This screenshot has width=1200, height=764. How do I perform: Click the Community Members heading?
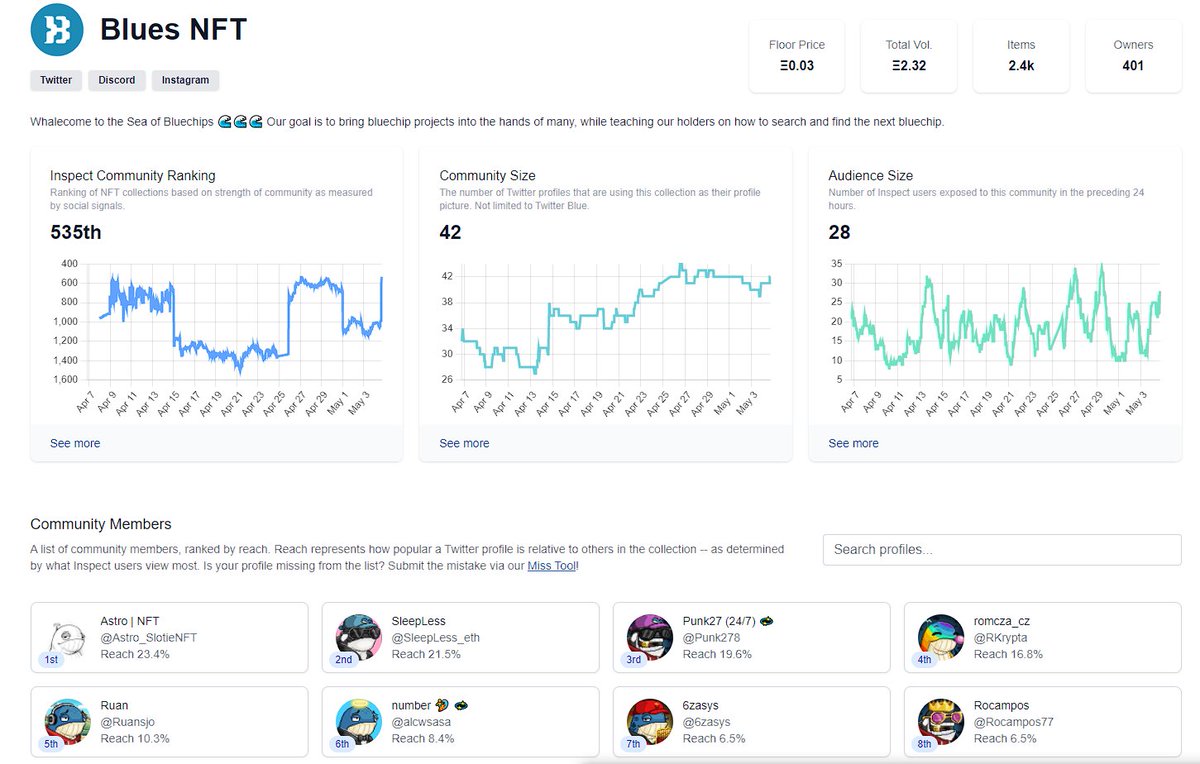point(101,524)
